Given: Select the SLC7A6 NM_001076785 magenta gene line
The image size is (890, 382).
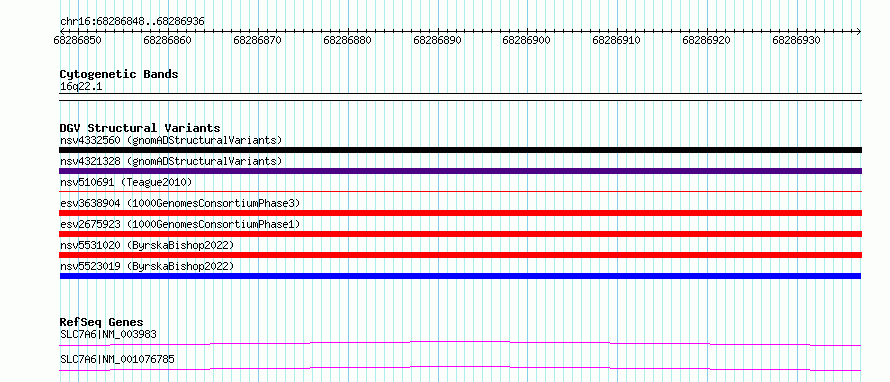Looking at the screenshot, I should pyautogui.click(x=460, y=368).
